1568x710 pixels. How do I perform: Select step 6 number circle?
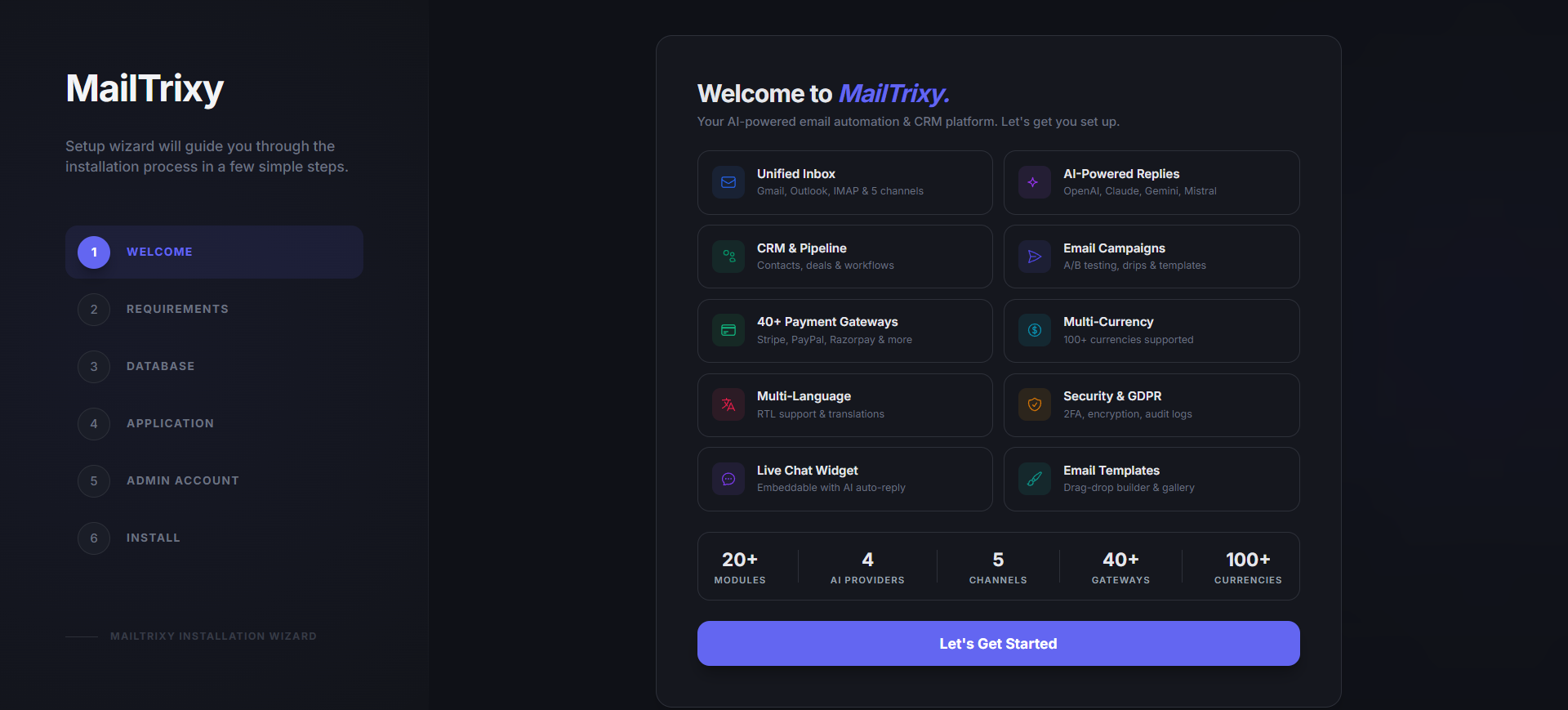pos(94,538)
